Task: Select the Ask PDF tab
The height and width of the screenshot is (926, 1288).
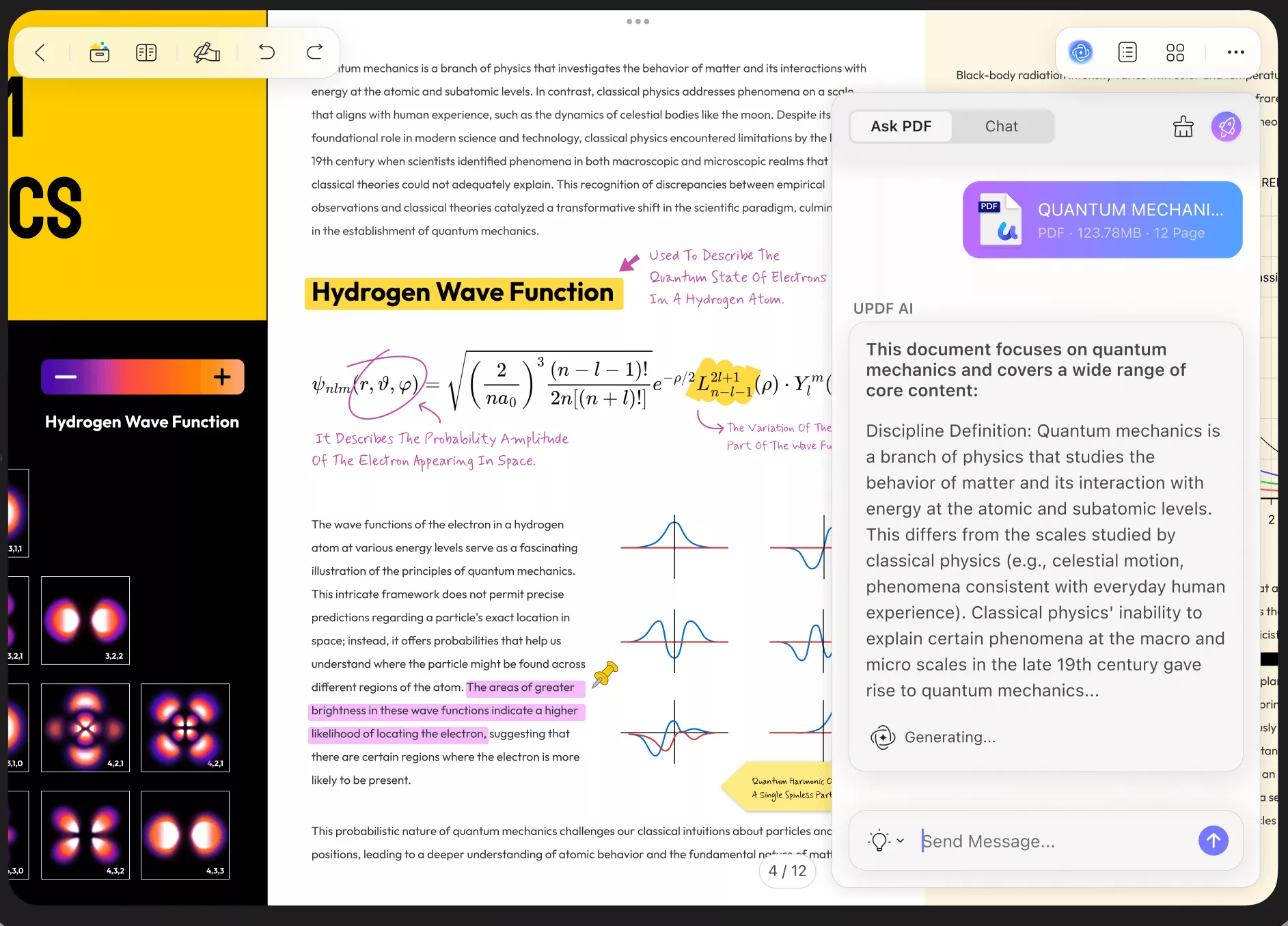Action: 901,126
